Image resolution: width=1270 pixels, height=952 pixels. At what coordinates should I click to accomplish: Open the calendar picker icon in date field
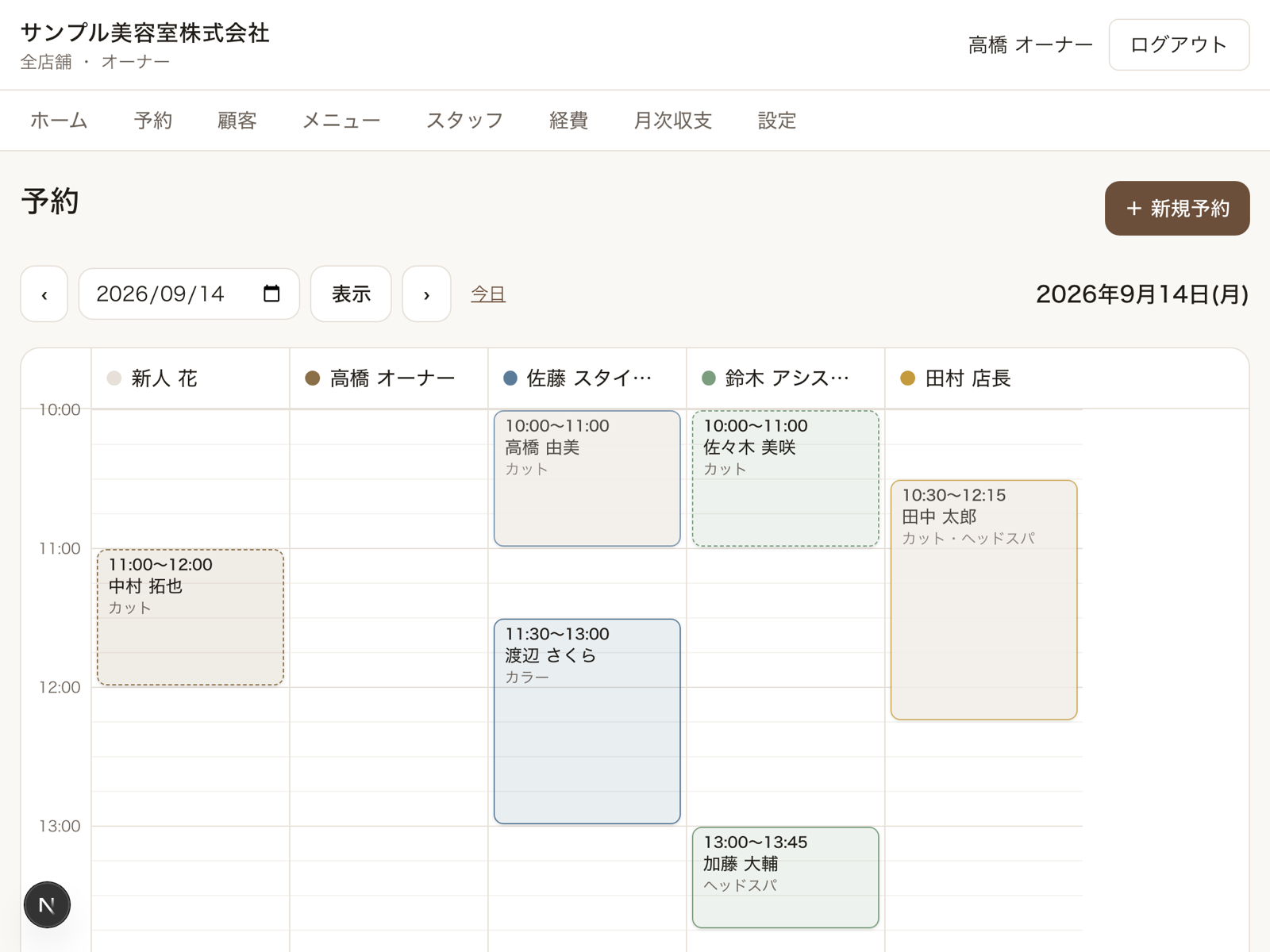[x=271, y=294]
